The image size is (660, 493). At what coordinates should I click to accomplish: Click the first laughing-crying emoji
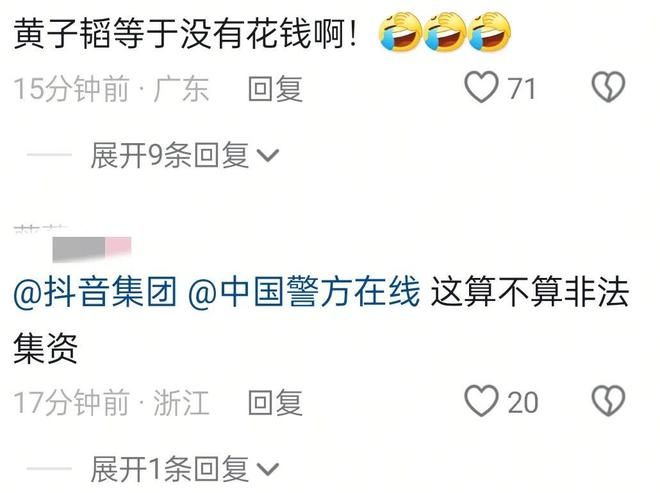click(x=400, y=32)
